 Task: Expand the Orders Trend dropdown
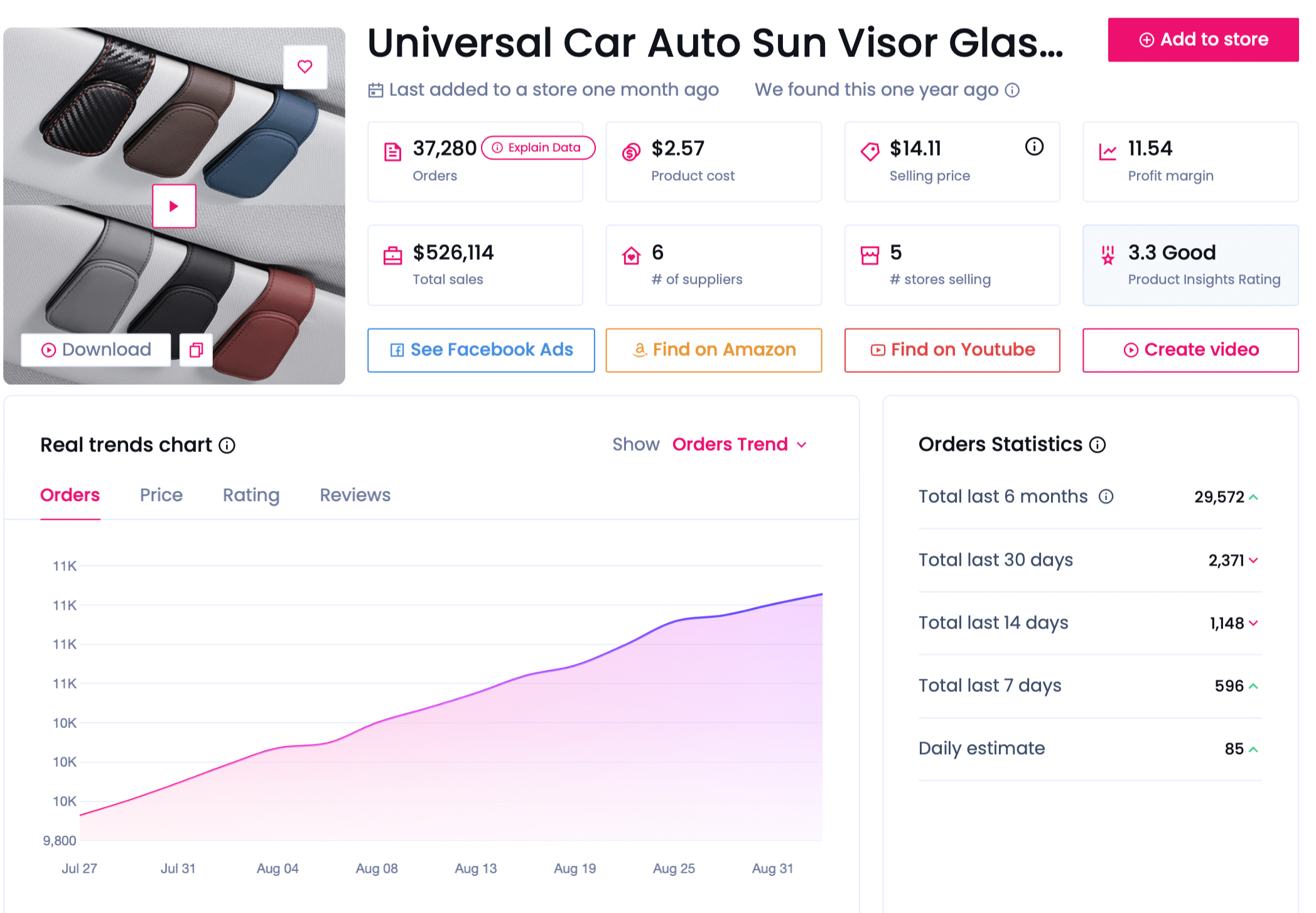click(739, 445)
